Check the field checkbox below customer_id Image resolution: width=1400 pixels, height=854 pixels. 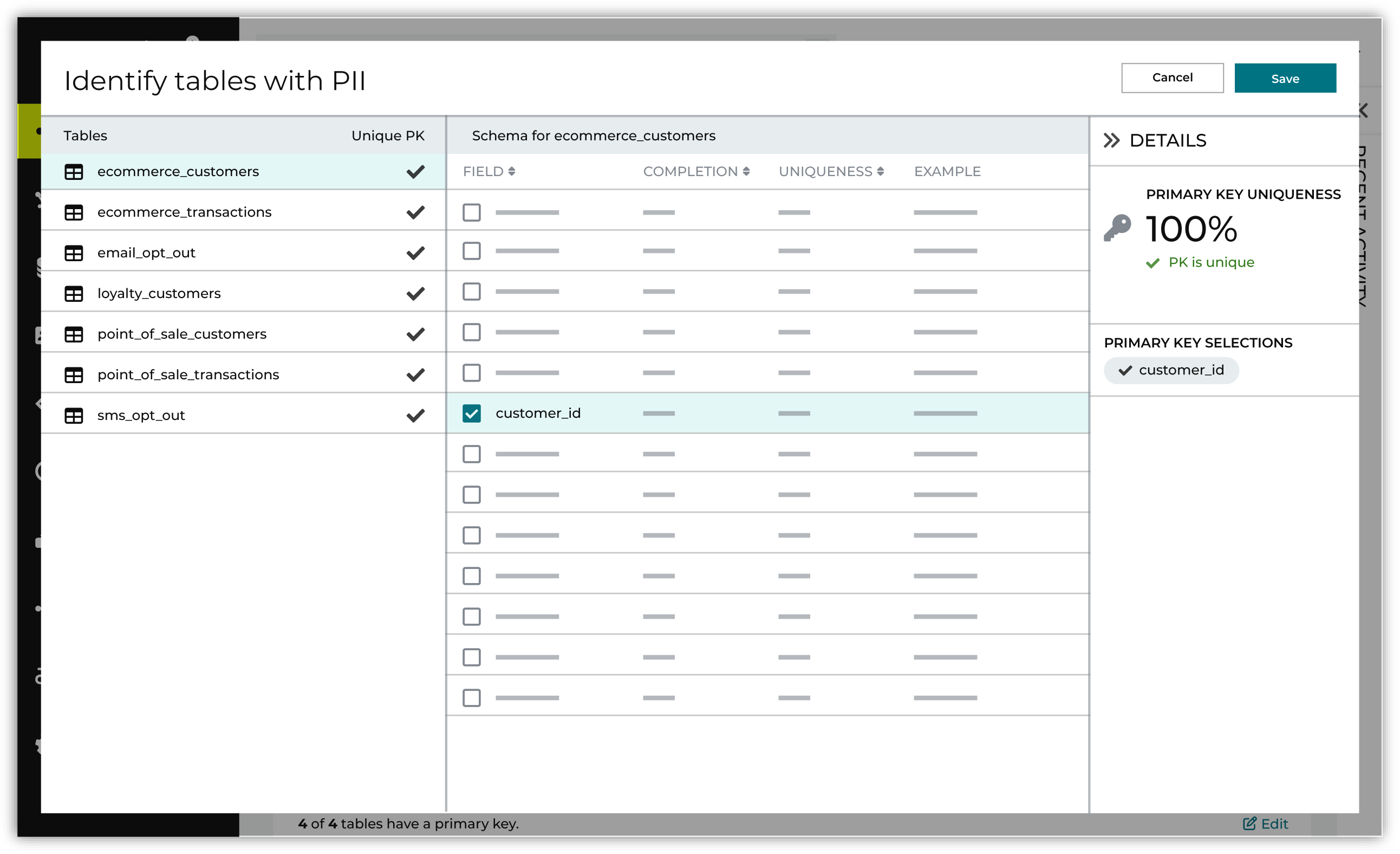471,454
